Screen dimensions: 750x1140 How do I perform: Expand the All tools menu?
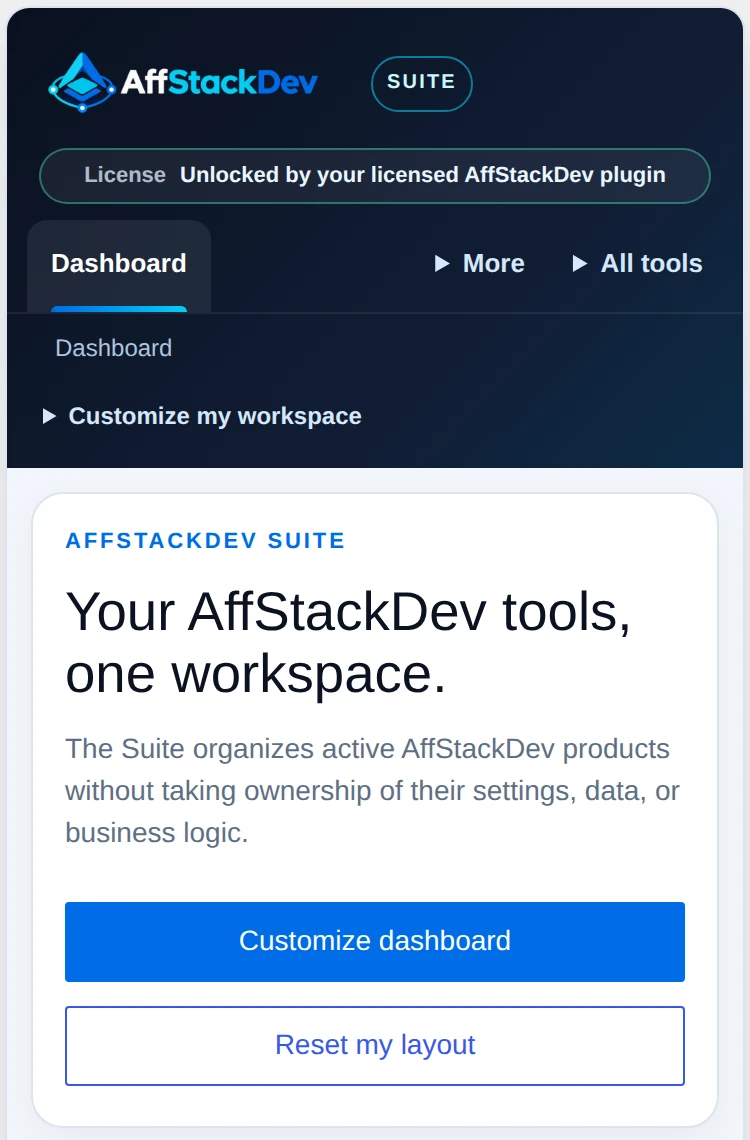tap(637, 264)
